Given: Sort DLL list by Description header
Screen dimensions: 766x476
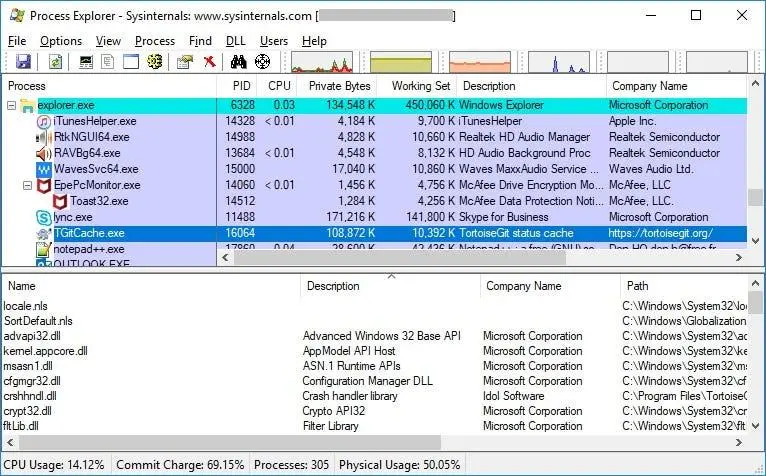Looking at the screenshot, I should (x=390, y=286).
